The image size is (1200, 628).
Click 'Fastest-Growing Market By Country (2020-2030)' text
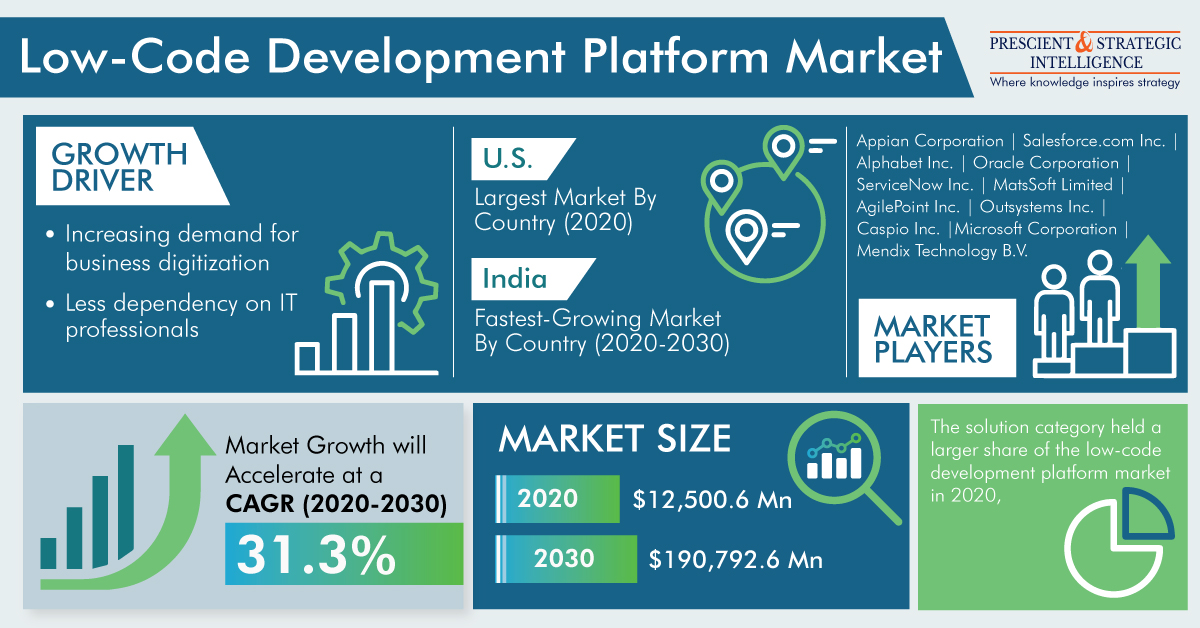601,331
